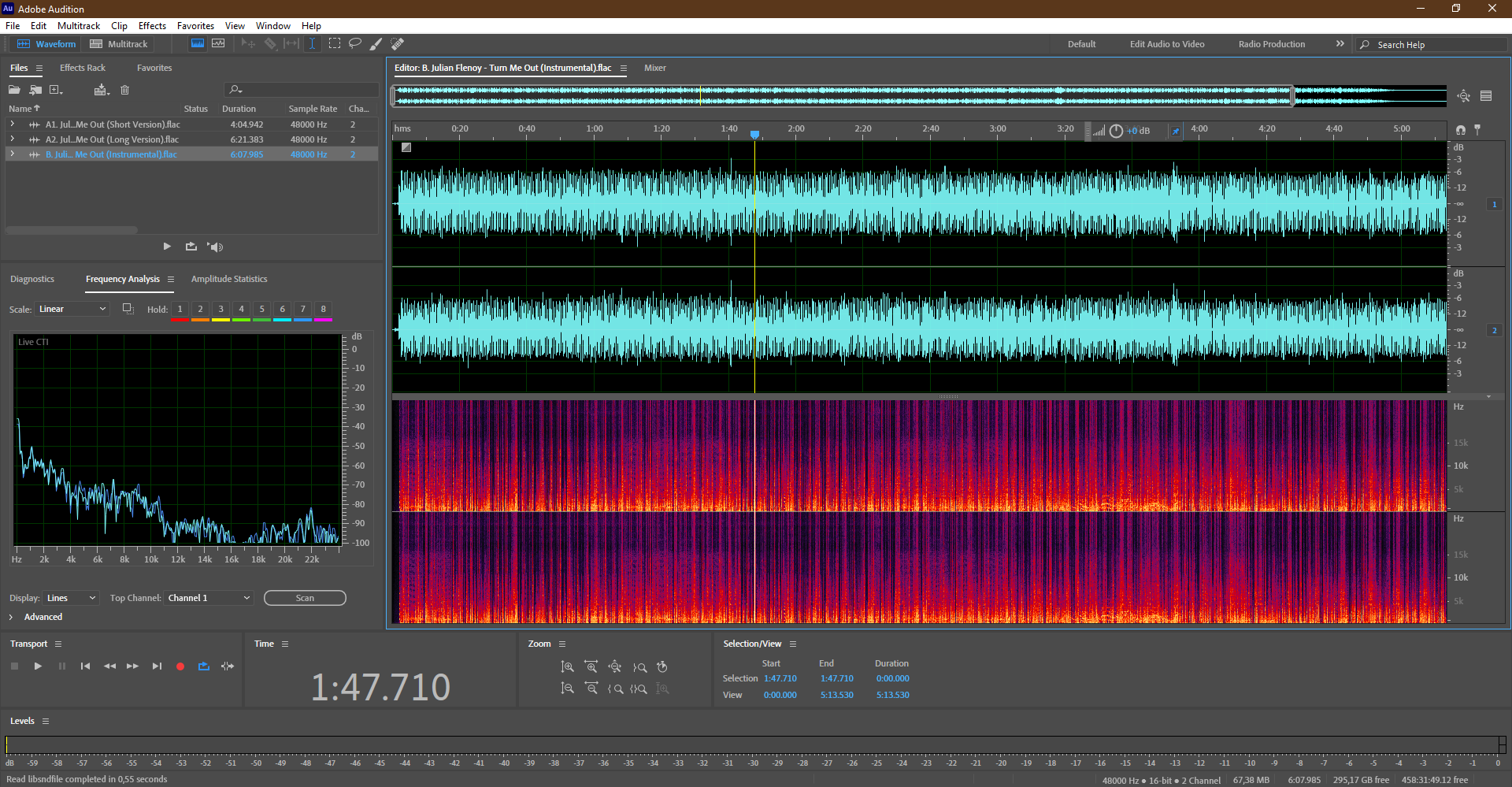Open the Favorites panel tab

[154, 68]
